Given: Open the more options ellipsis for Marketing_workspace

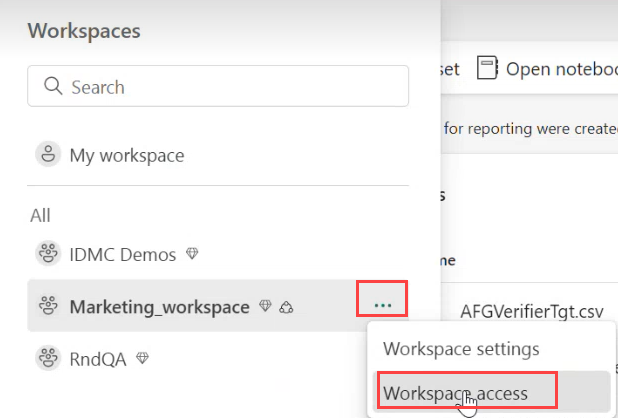Looking at the screenshot, I should point(382,305).
